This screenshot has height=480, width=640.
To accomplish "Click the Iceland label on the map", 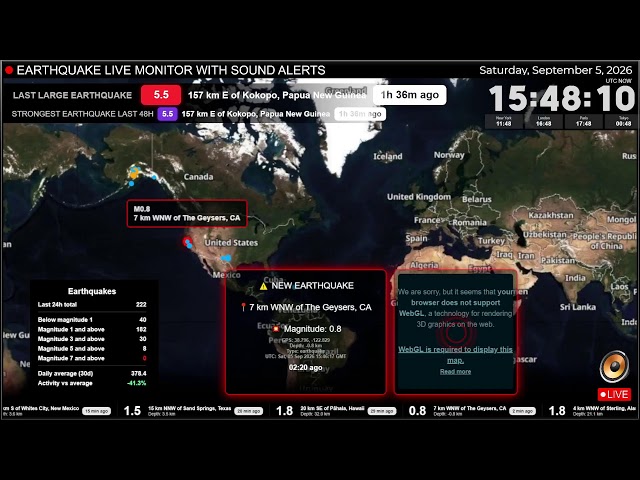I will tap(388, 156).
